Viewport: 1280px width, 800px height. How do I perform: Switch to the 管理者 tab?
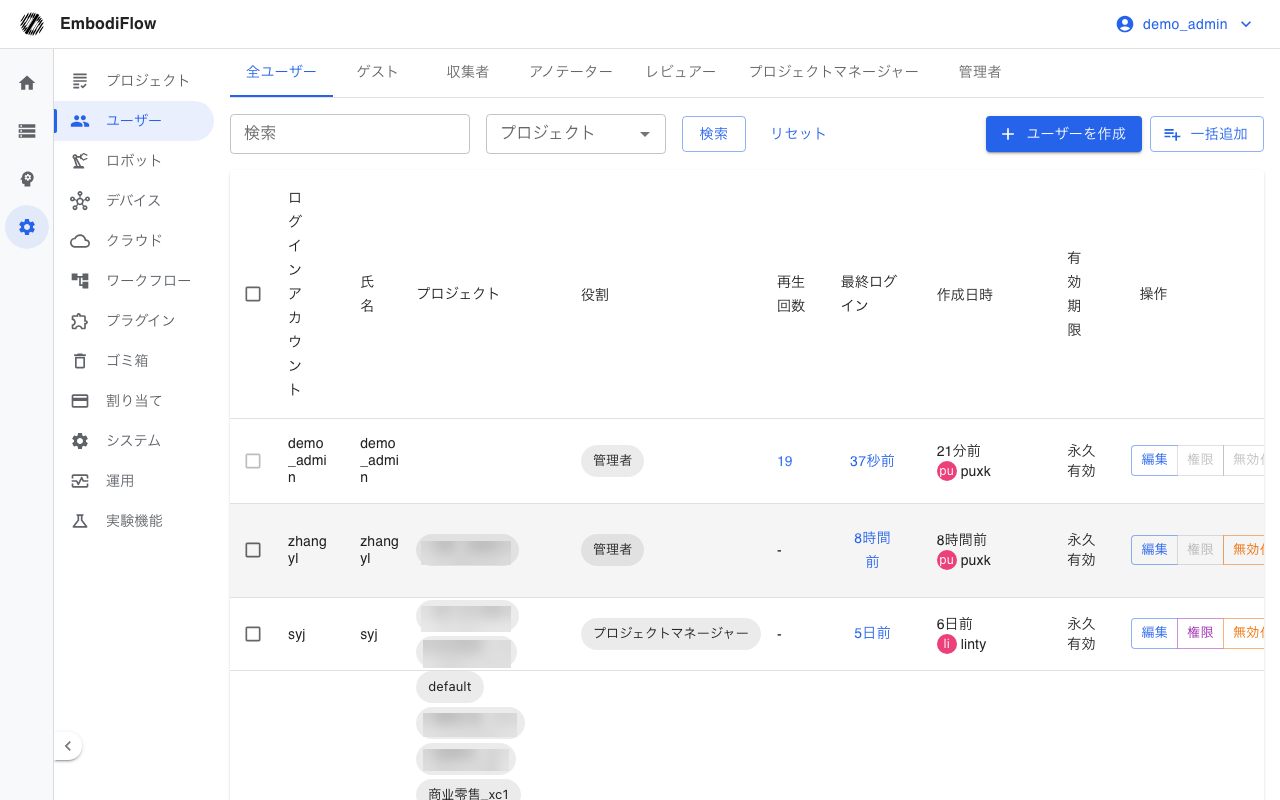click(980, 72)
